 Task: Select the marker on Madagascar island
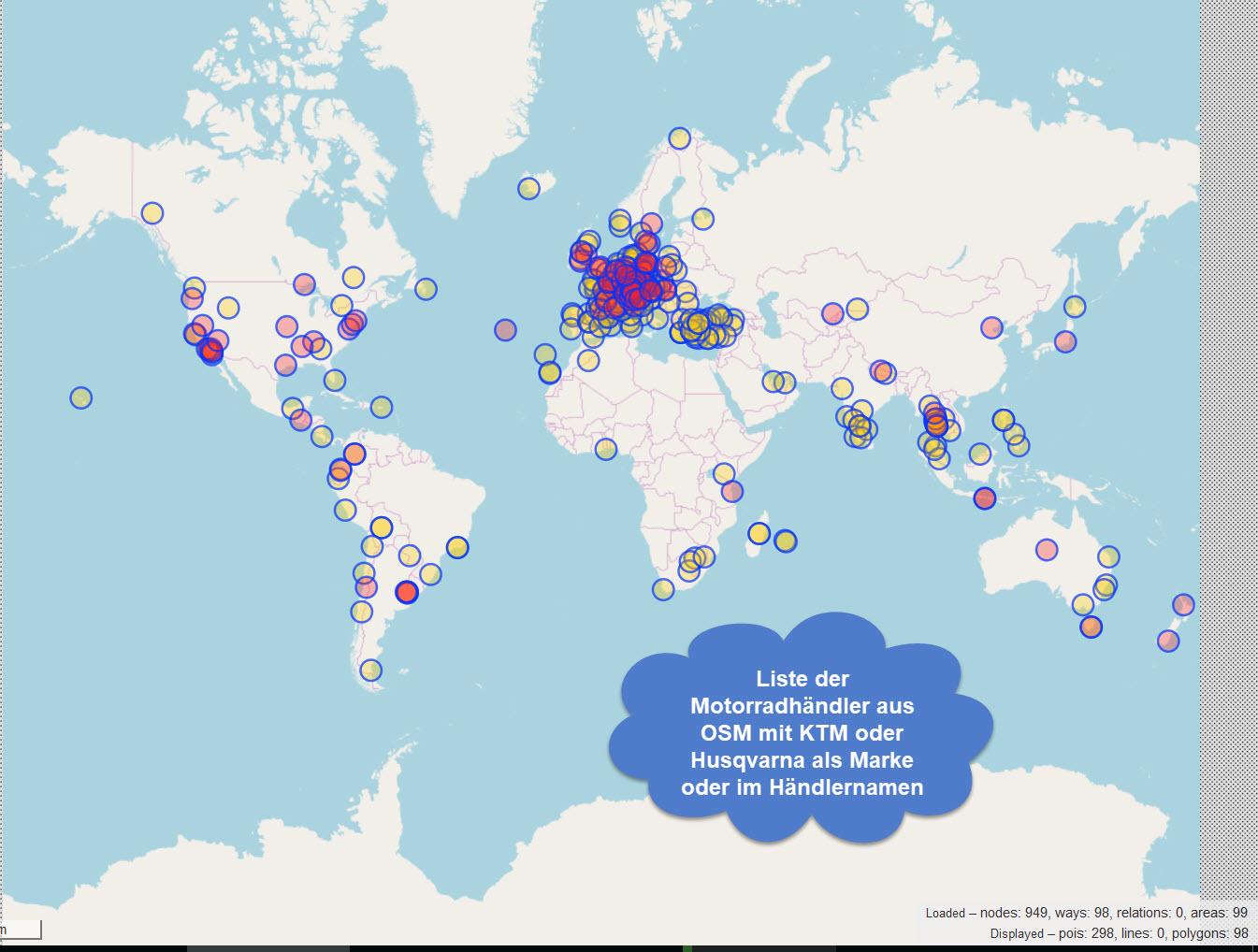[759, 533]
